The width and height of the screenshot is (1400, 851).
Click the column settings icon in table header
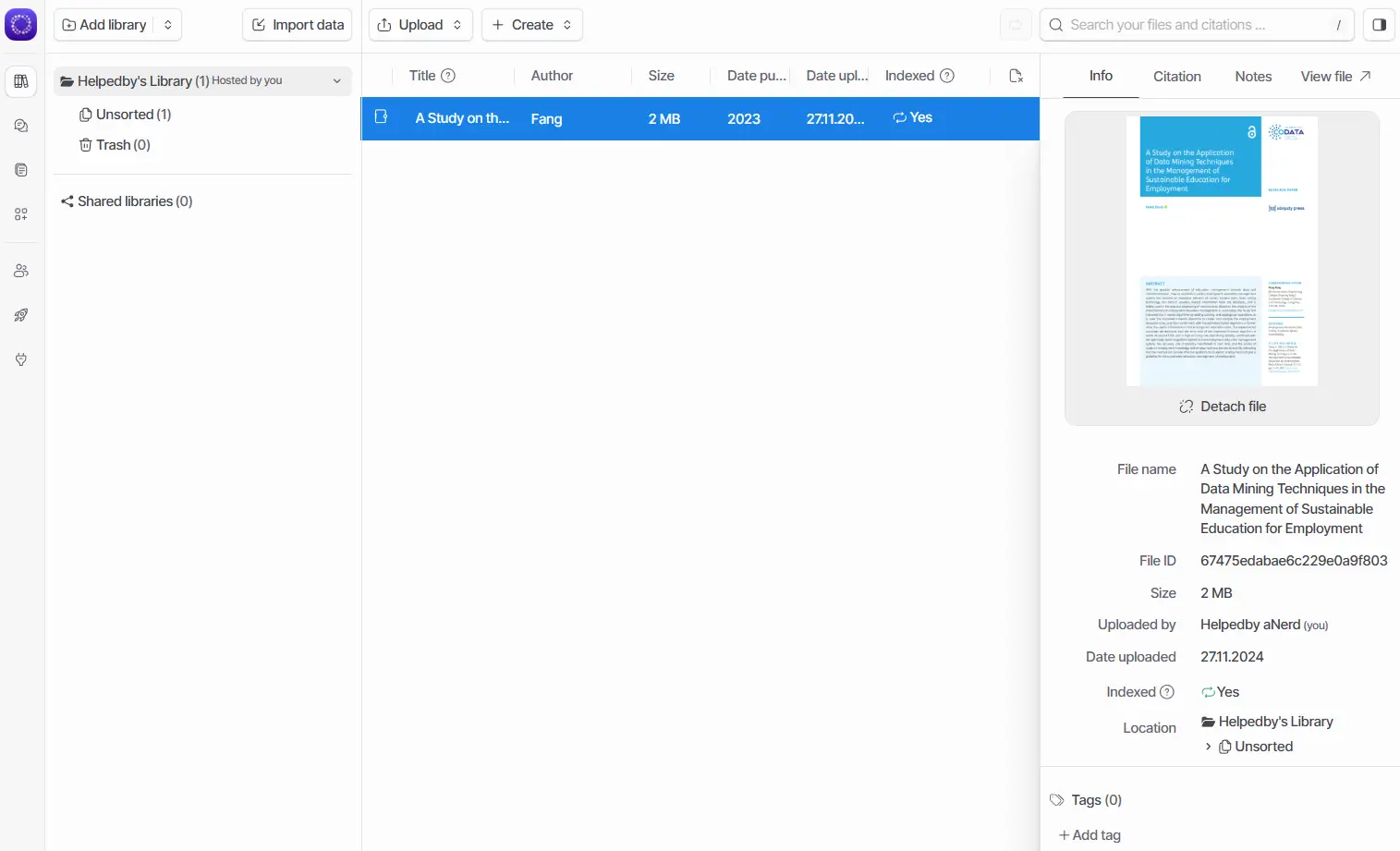coord(1017,76)
